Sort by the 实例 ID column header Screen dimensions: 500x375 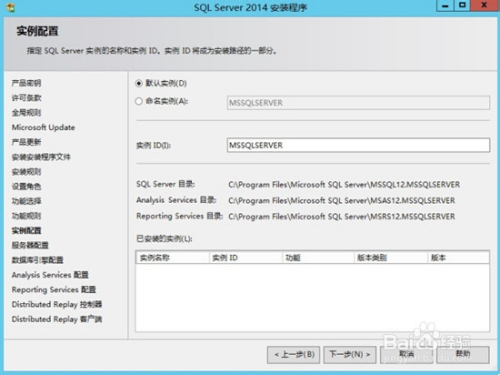click(246, 258)
